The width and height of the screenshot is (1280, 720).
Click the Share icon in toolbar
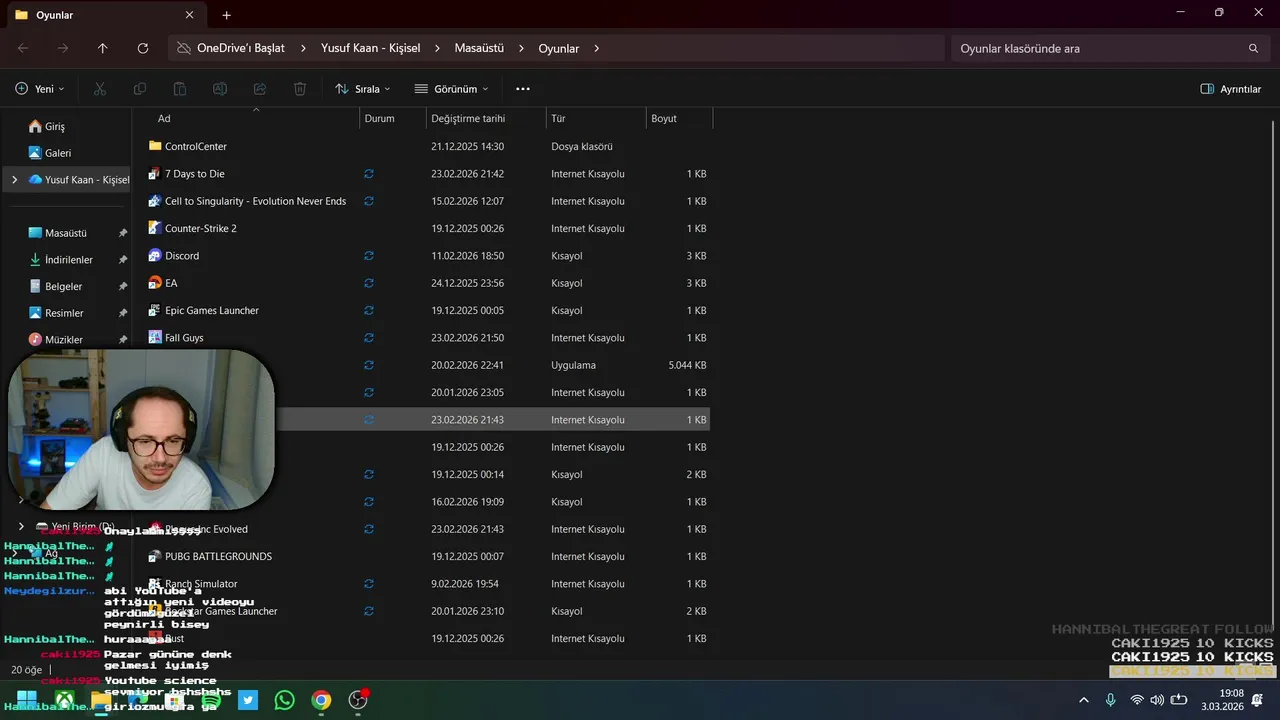[x=260, y=89]
